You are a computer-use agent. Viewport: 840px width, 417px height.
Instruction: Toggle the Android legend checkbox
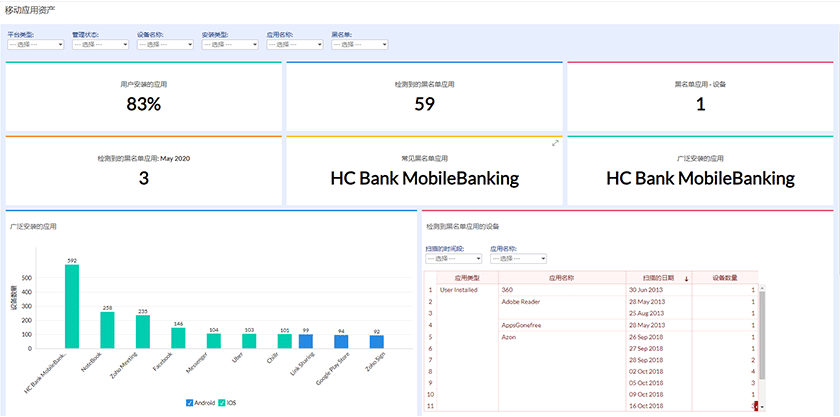point(189,403)
